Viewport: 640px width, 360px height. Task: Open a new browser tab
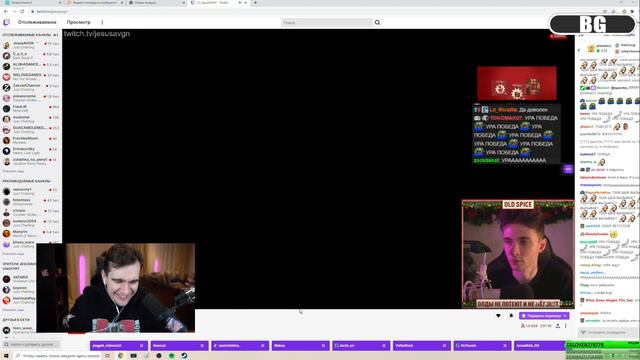(256, 3)
